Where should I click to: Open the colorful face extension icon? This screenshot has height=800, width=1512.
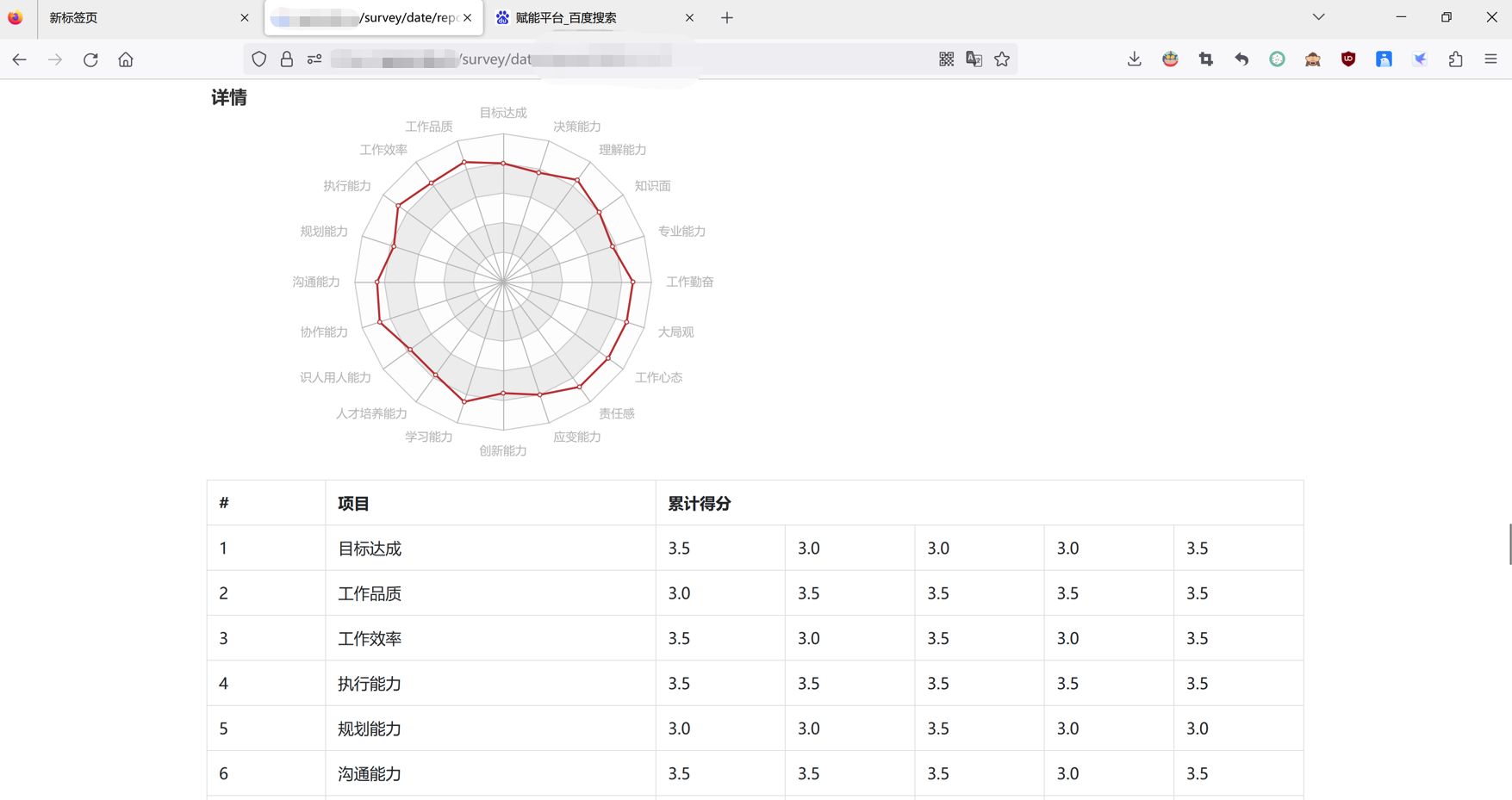coord(1170,59)
